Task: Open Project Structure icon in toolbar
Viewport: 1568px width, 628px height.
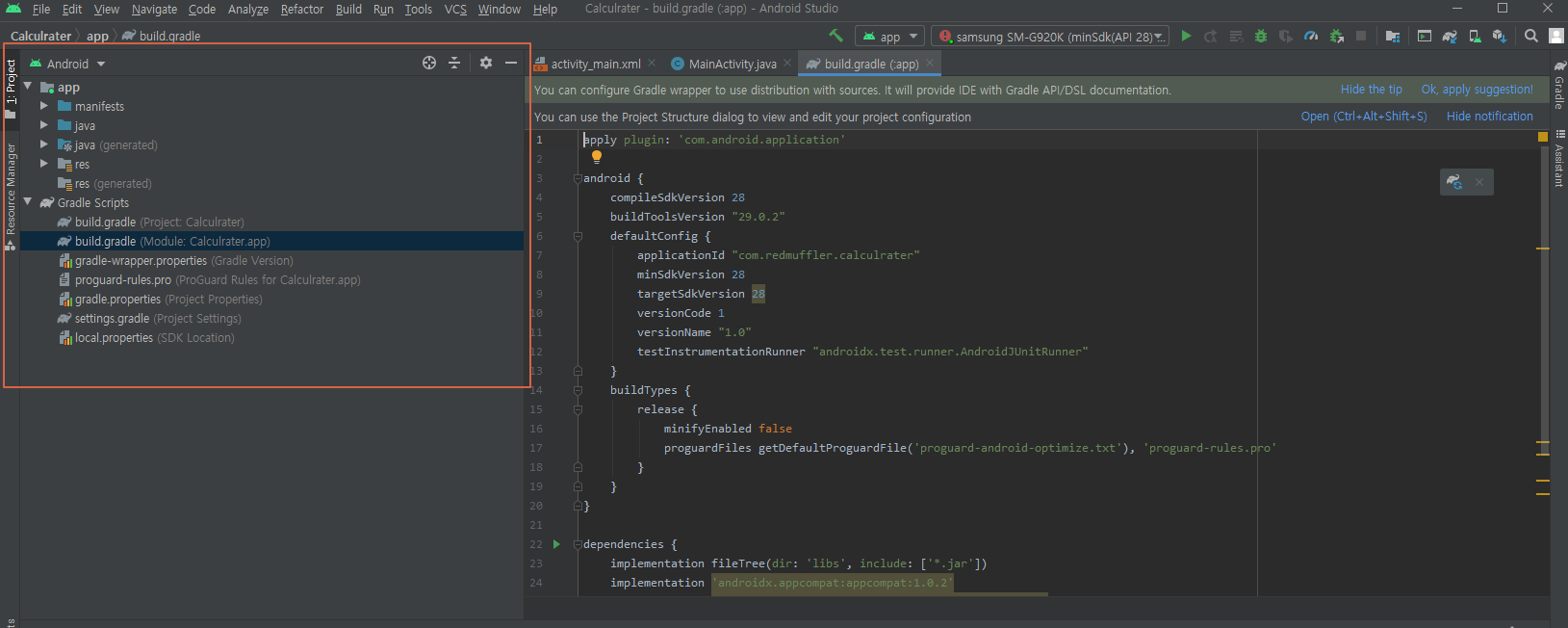Action: [1392, 36]
